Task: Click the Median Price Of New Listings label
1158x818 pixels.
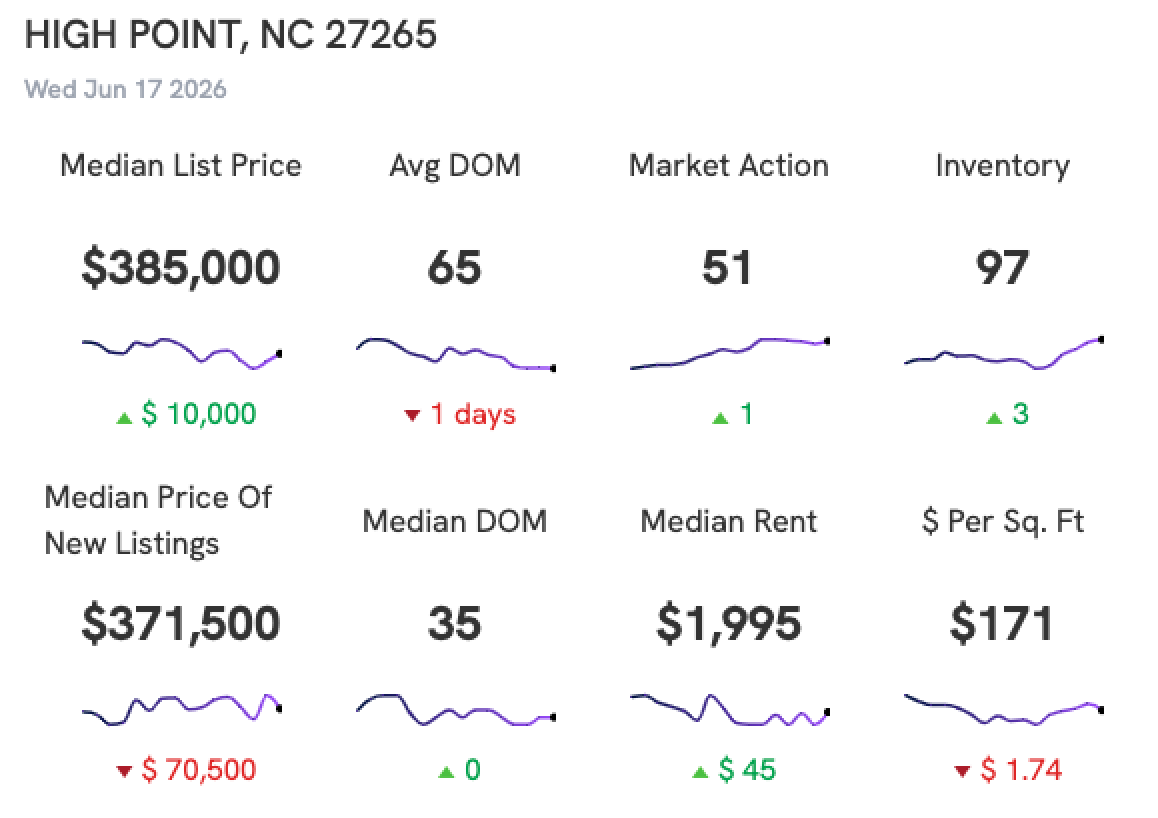Action: pos(158,520)
